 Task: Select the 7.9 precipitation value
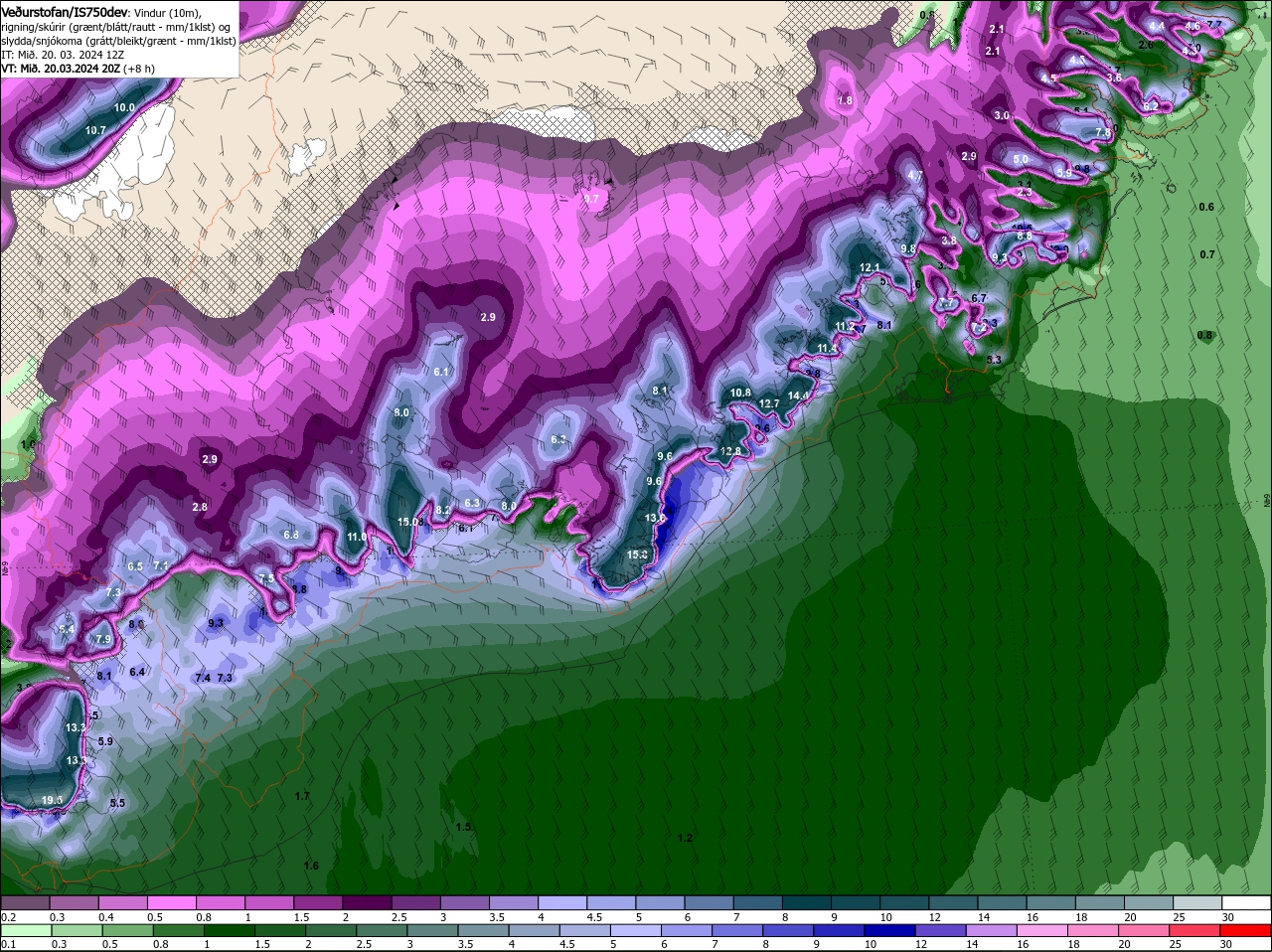(x=103, y=640)
